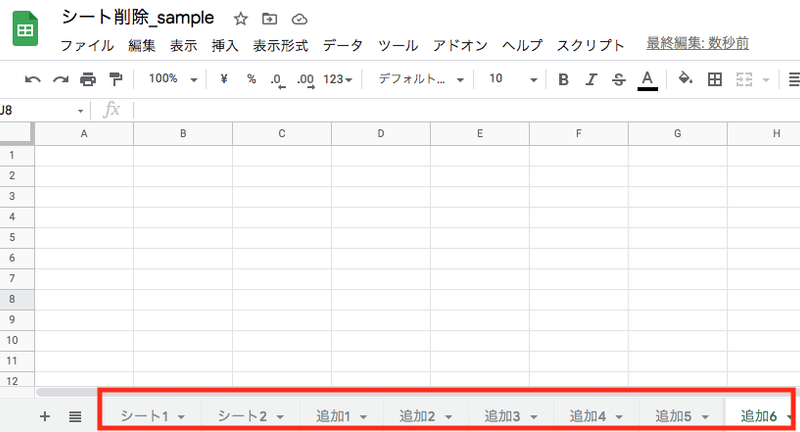Open the ヘルプ menu
Image resolution: width=800 pixels, height=432 pixels.
click(x=522, y=45)
